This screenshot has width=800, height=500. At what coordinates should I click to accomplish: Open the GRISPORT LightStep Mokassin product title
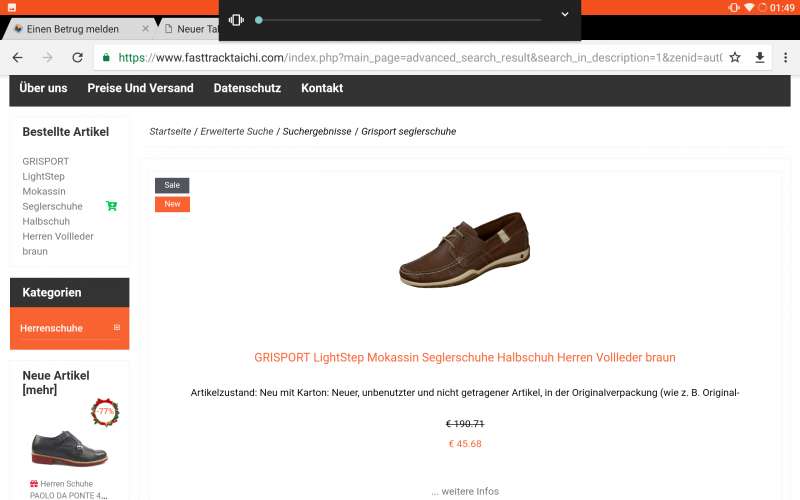(x=465, y=358)
